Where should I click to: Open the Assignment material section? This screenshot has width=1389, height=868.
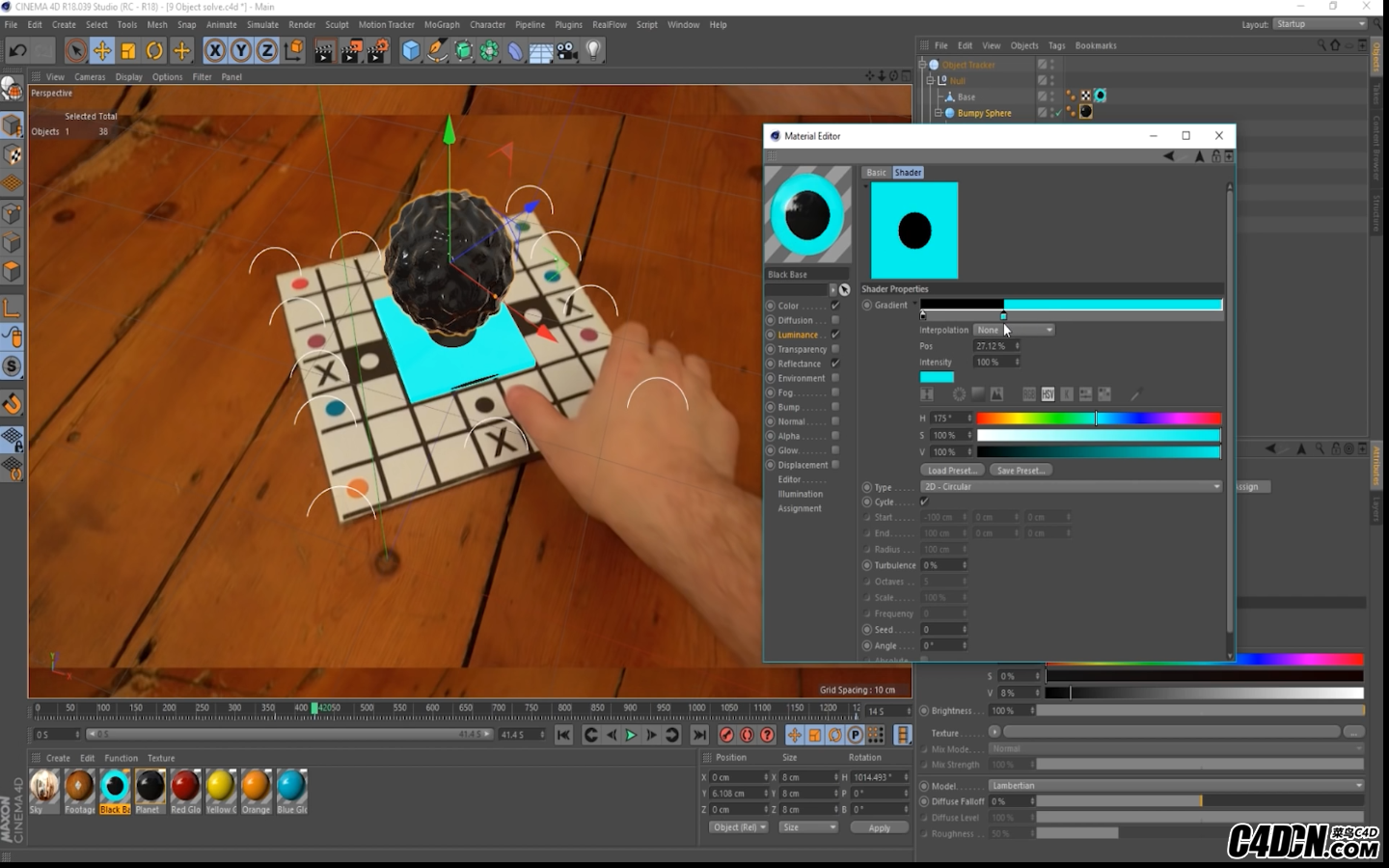[x=800, y=508]
